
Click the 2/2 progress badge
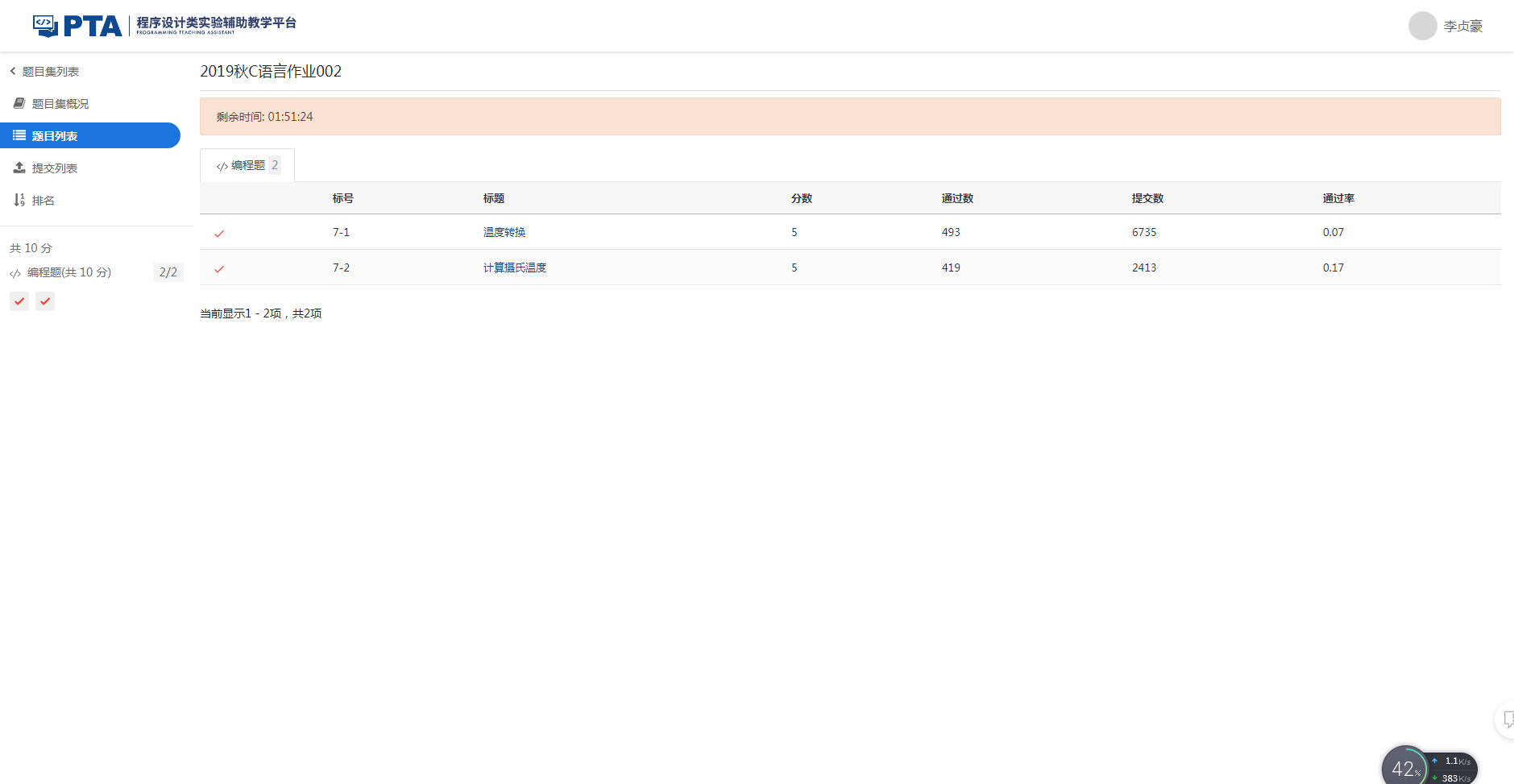tap(168, 272)
